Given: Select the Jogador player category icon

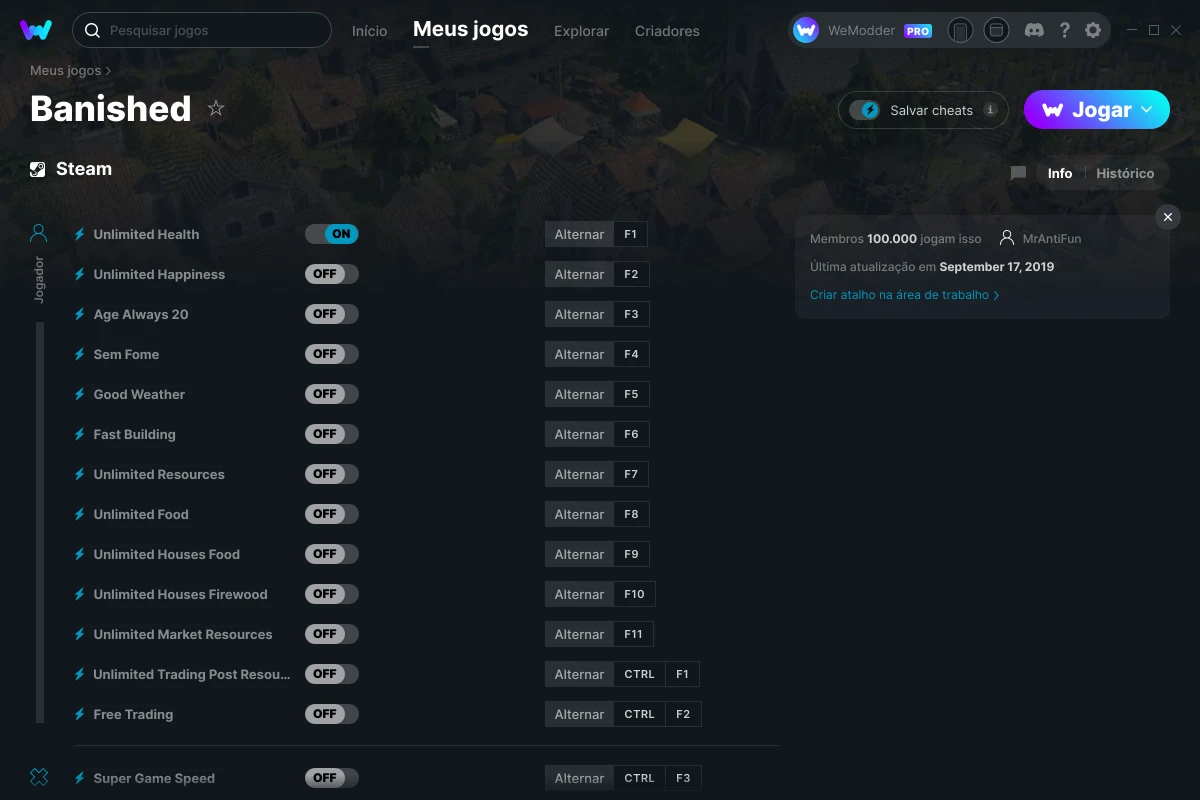Looking at the screenshot, I should point(39,234).
